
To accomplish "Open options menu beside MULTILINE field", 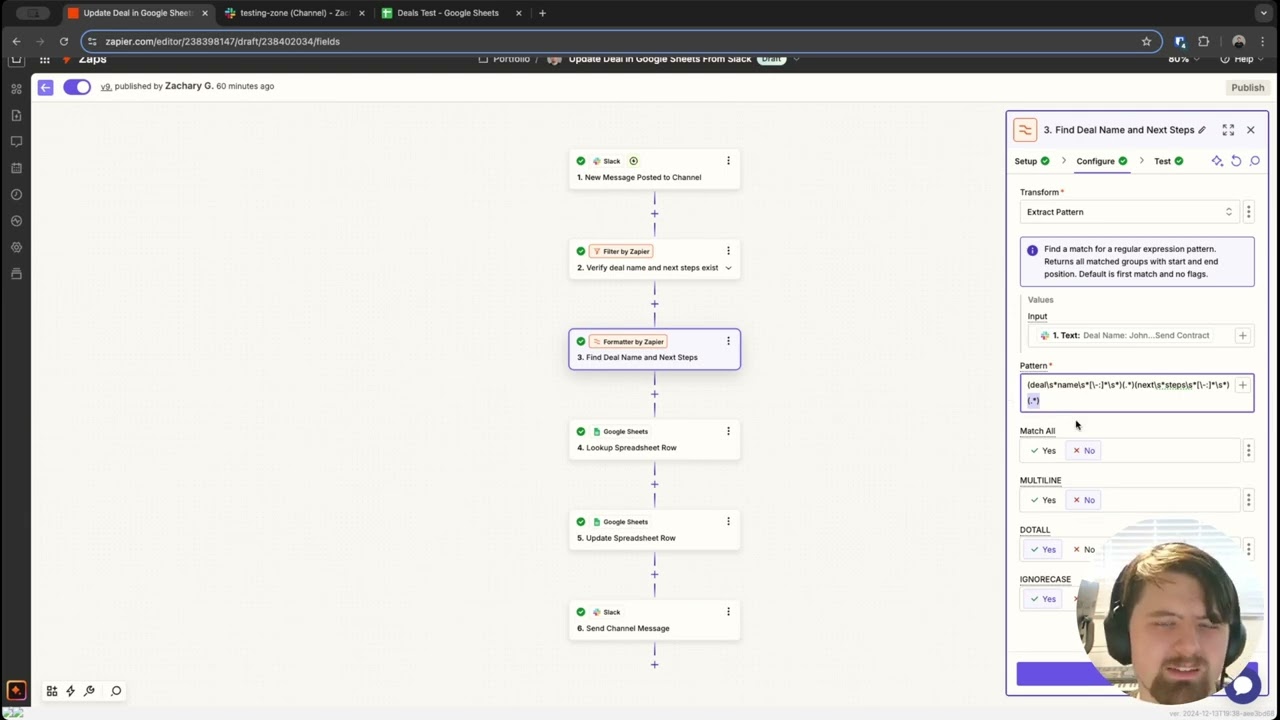I will 1248,500.
